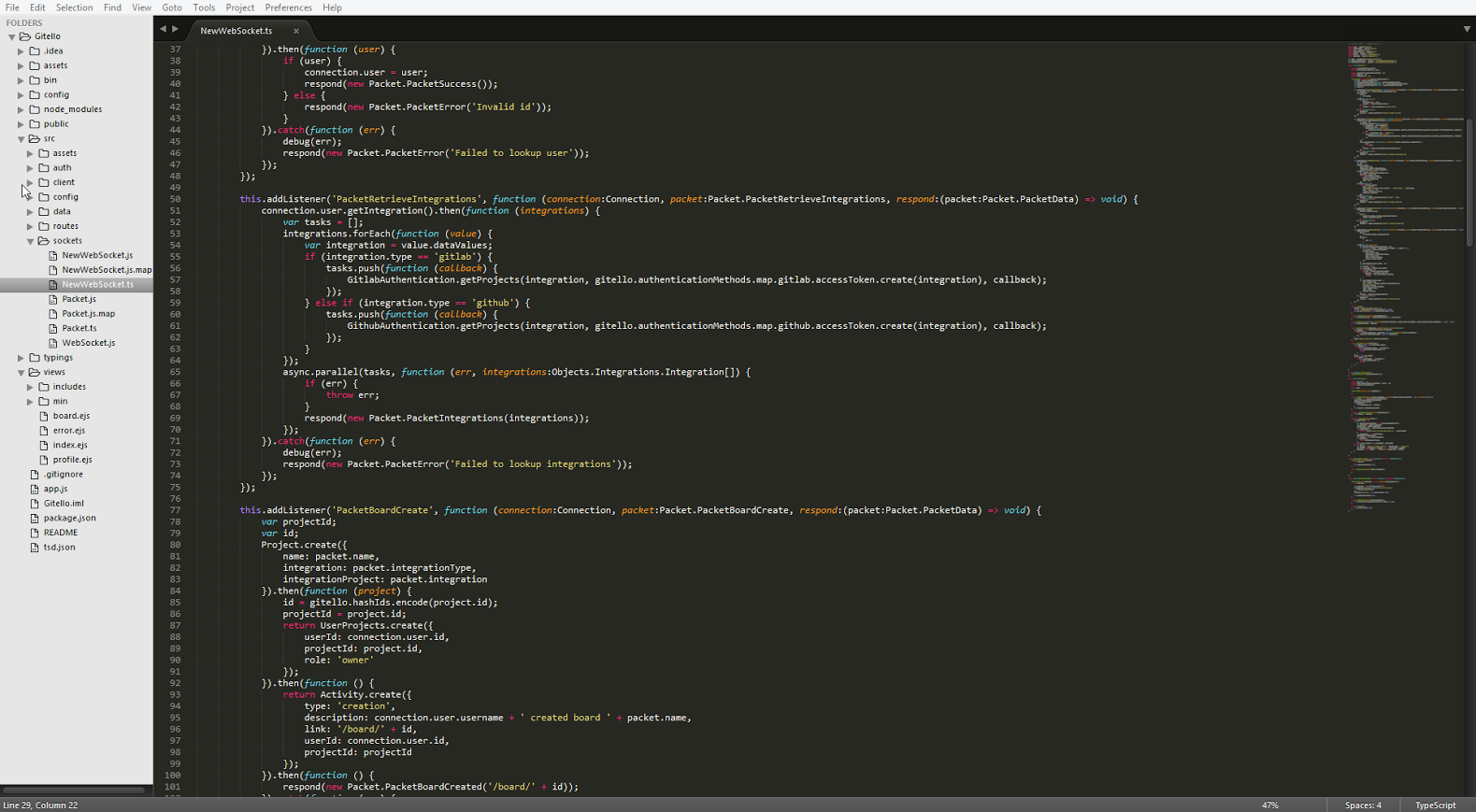Click the assets folder icon under Gitello
The height and width of the screenshot is (812, 1476).
[x=35, y=65]
